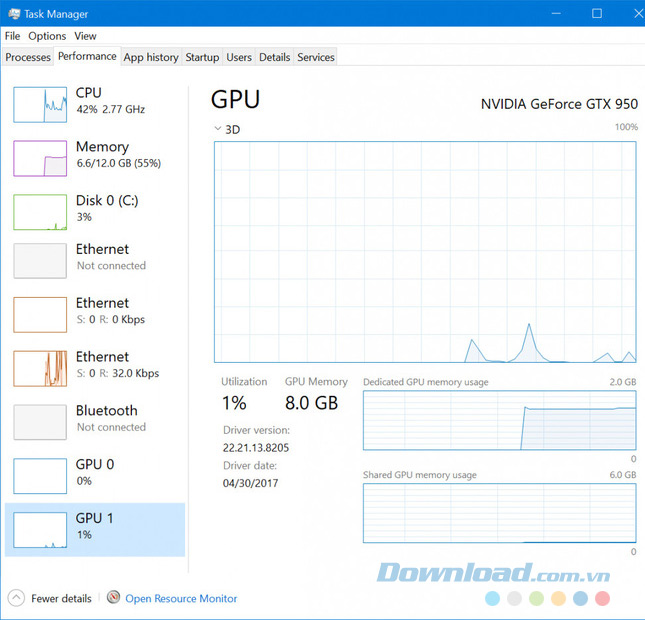The width and height of the screenshot is (645, 620).
Task: Click the 42% 2.77 GHz CPU reading
Action: click(x=110, y=109)
